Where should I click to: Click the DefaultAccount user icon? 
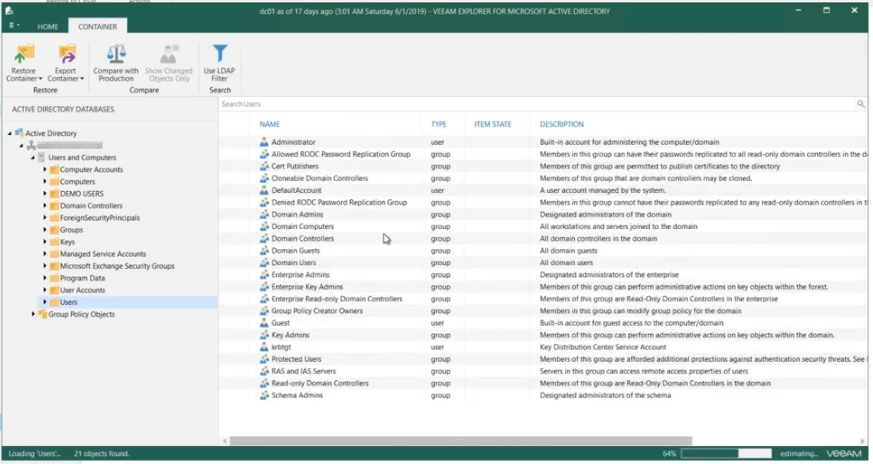(264, 190)
